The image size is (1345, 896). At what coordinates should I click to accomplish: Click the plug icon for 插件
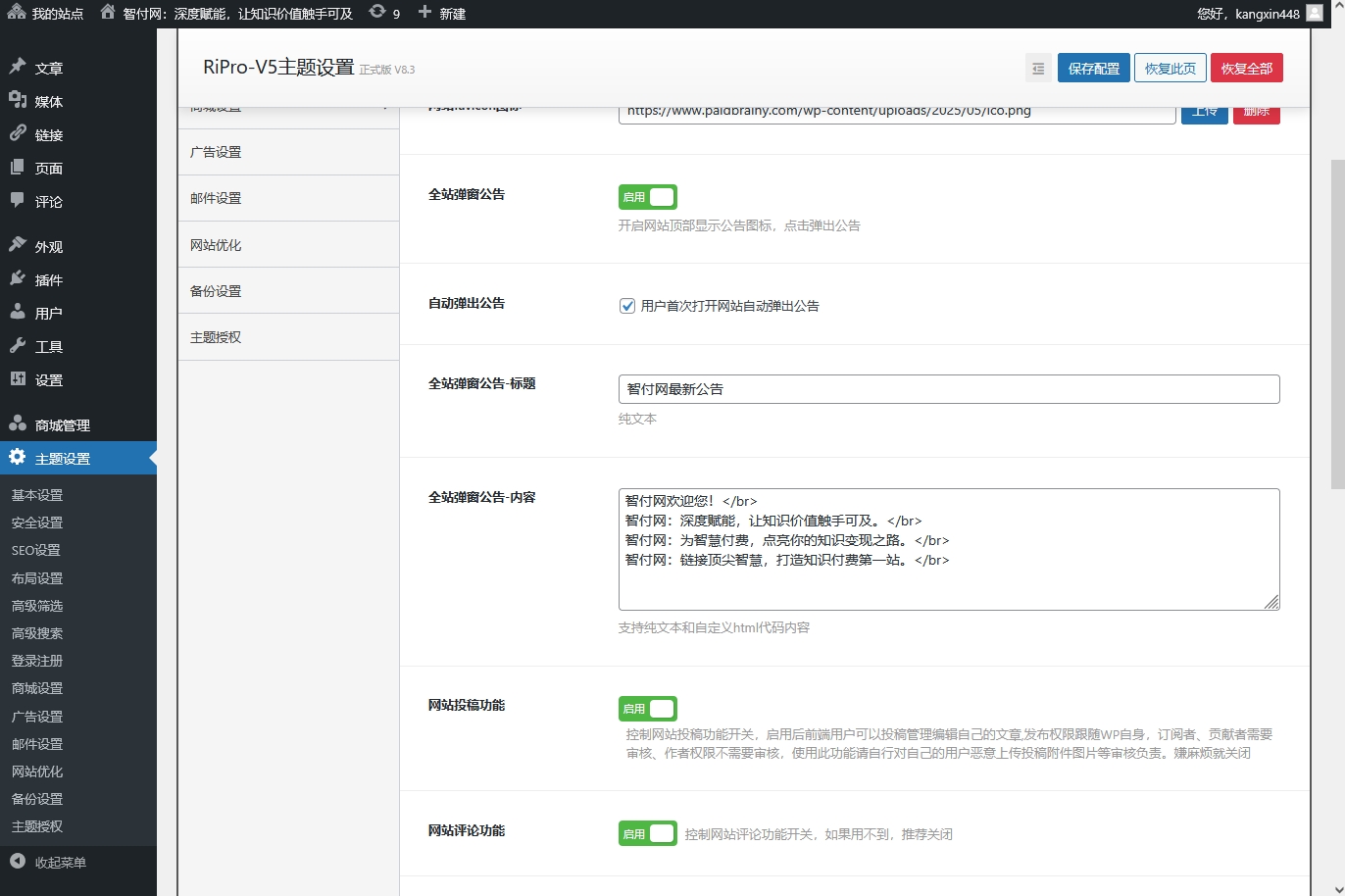[18, 279]
